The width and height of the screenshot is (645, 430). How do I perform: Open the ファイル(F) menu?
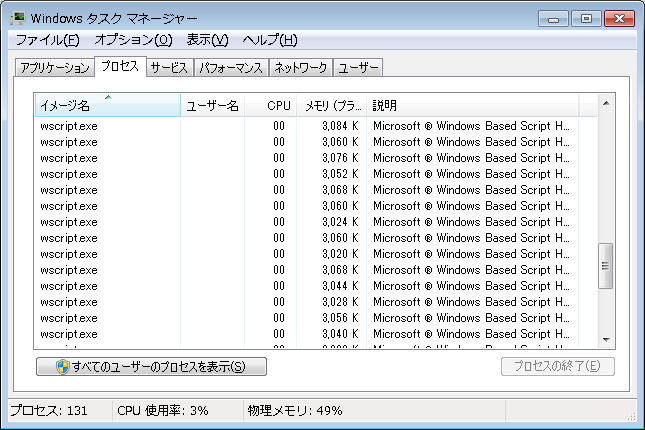48,40
